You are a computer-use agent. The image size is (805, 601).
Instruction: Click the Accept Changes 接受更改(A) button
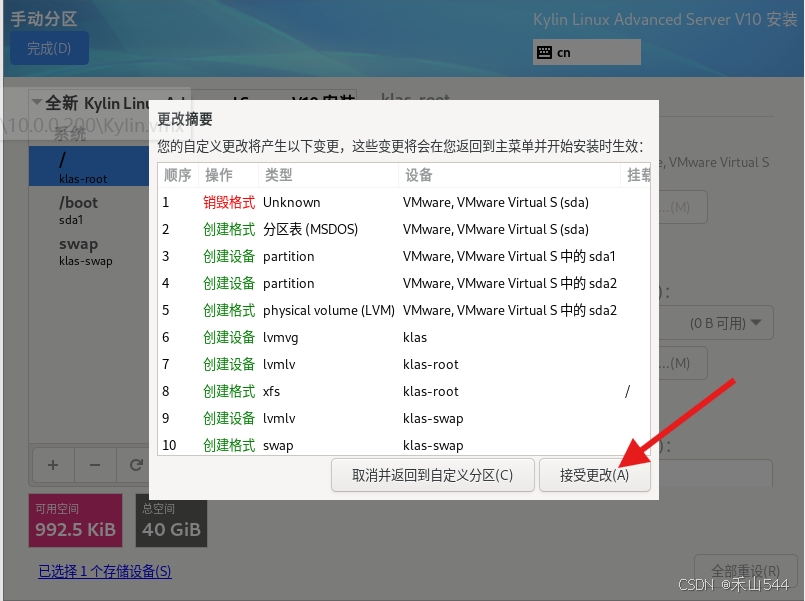(x=595, y=475)
